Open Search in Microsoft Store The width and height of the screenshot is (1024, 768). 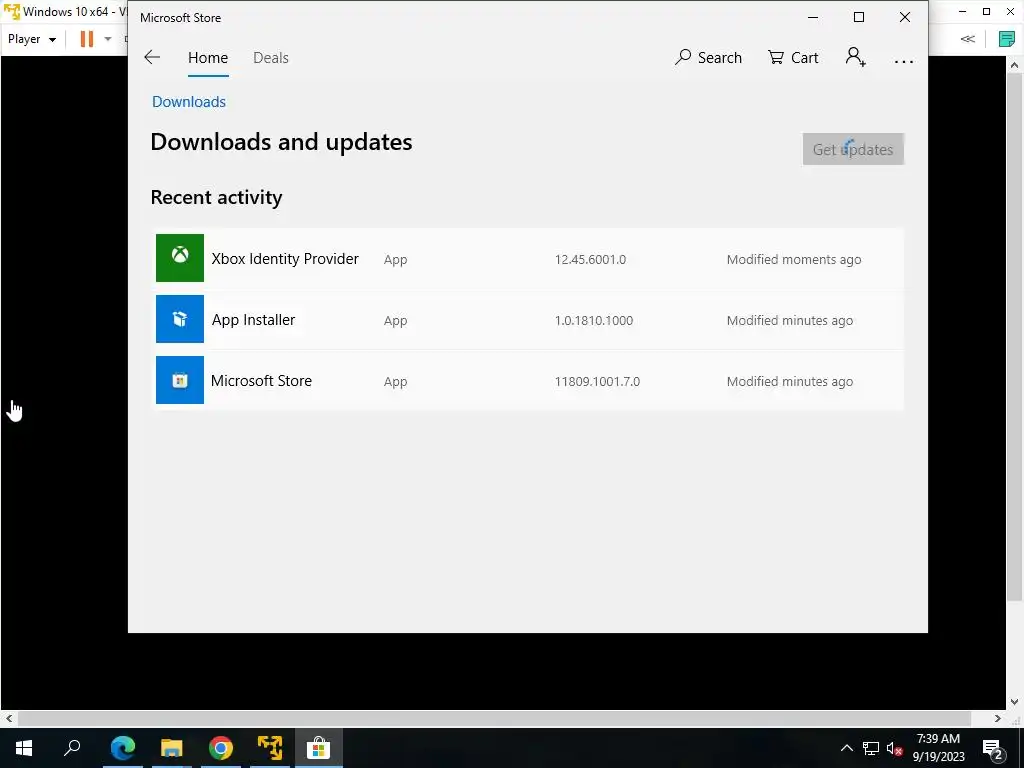point(709,57)
